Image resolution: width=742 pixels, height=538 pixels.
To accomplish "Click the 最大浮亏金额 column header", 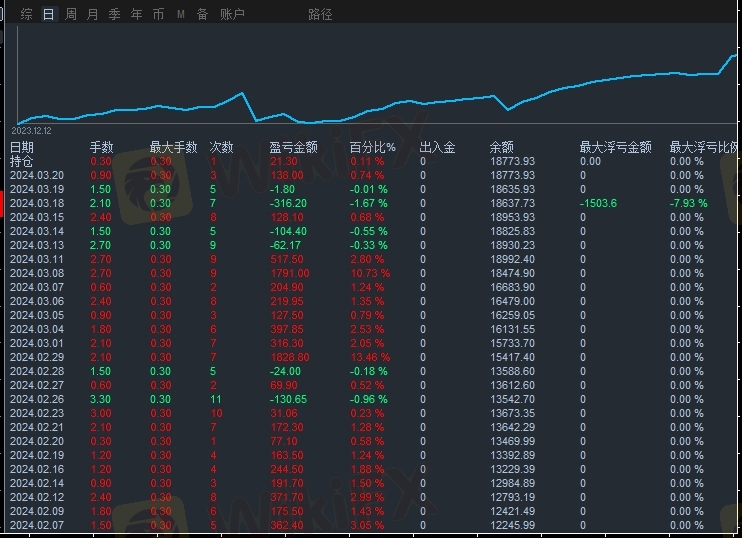I will pyautogui.click(x=616, y=147).
